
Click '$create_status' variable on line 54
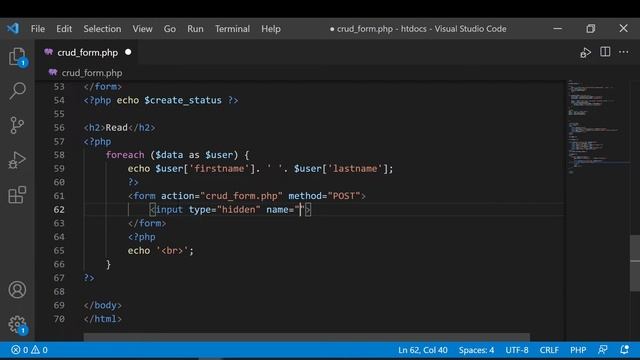click(182, 100)
